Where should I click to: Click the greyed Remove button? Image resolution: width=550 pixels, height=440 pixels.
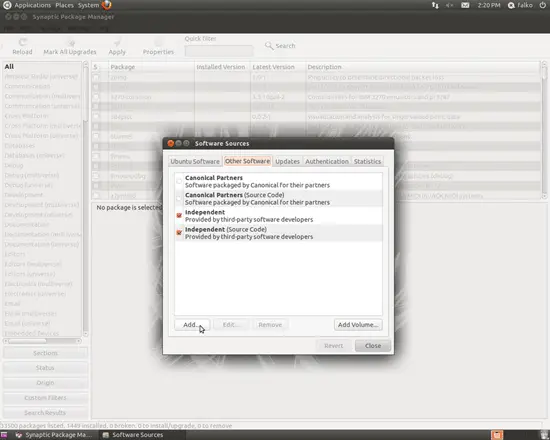pos(270,325)
